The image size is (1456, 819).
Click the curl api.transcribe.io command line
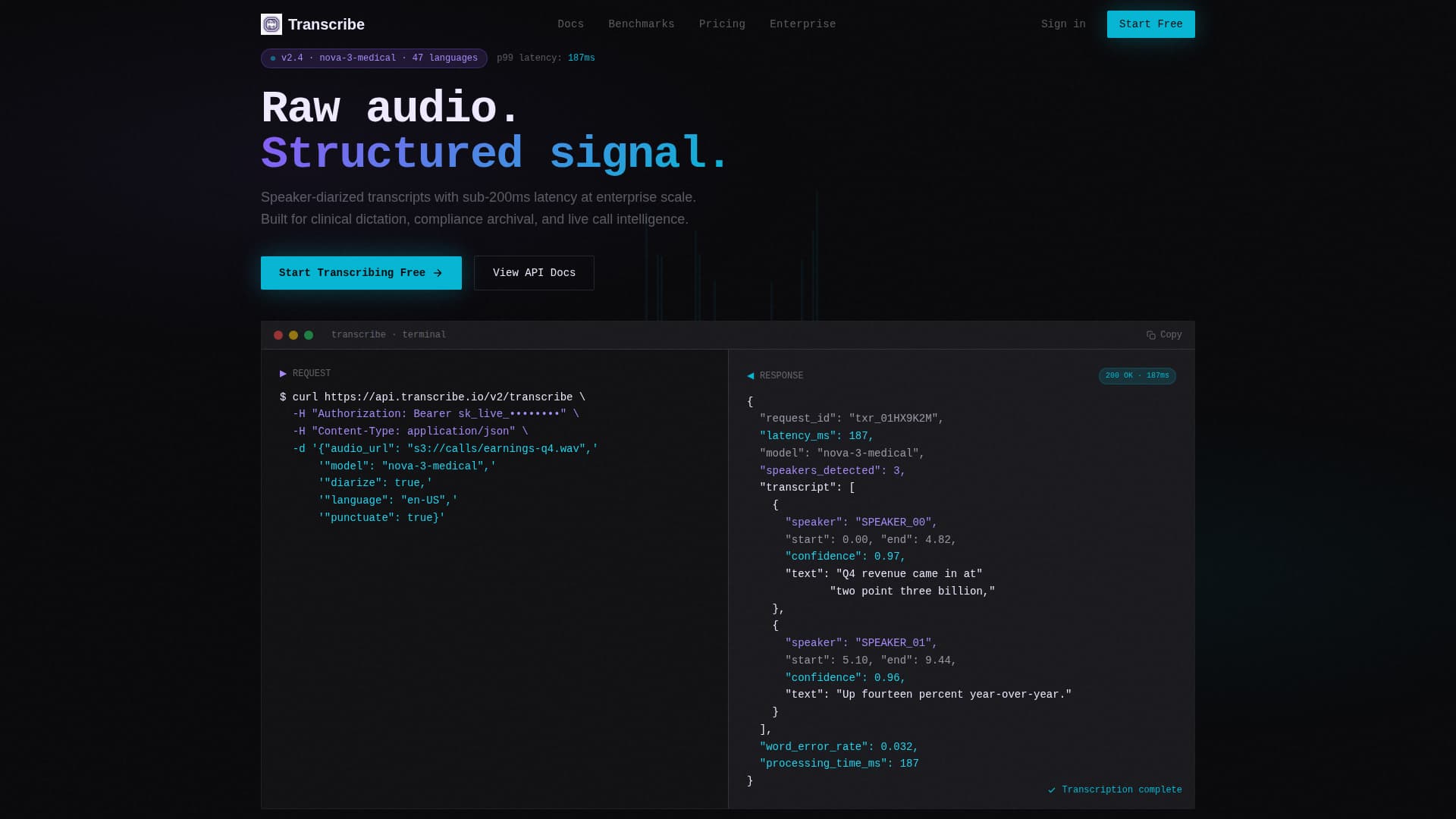[x=432, y=397]
